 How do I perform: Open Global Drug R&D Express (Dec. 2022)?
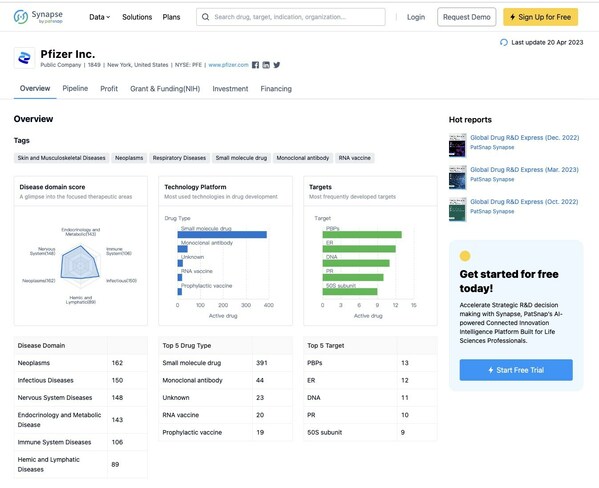click(525, 138)
